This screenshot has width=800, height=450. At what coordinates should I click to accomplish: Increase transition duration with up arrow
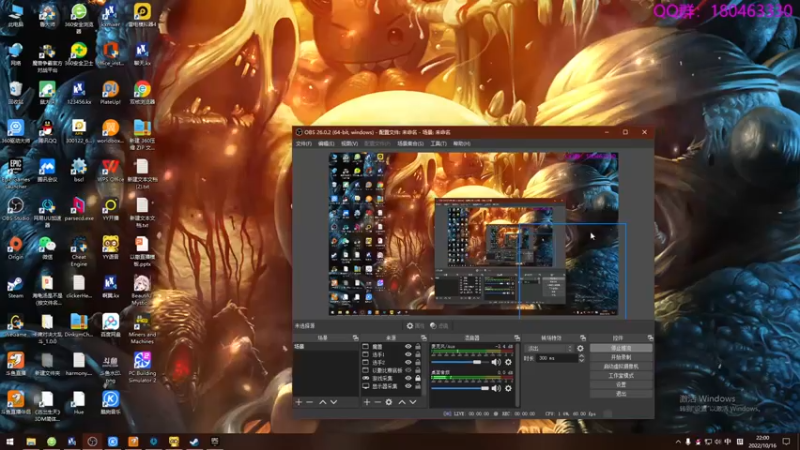(x=581, y=356)
